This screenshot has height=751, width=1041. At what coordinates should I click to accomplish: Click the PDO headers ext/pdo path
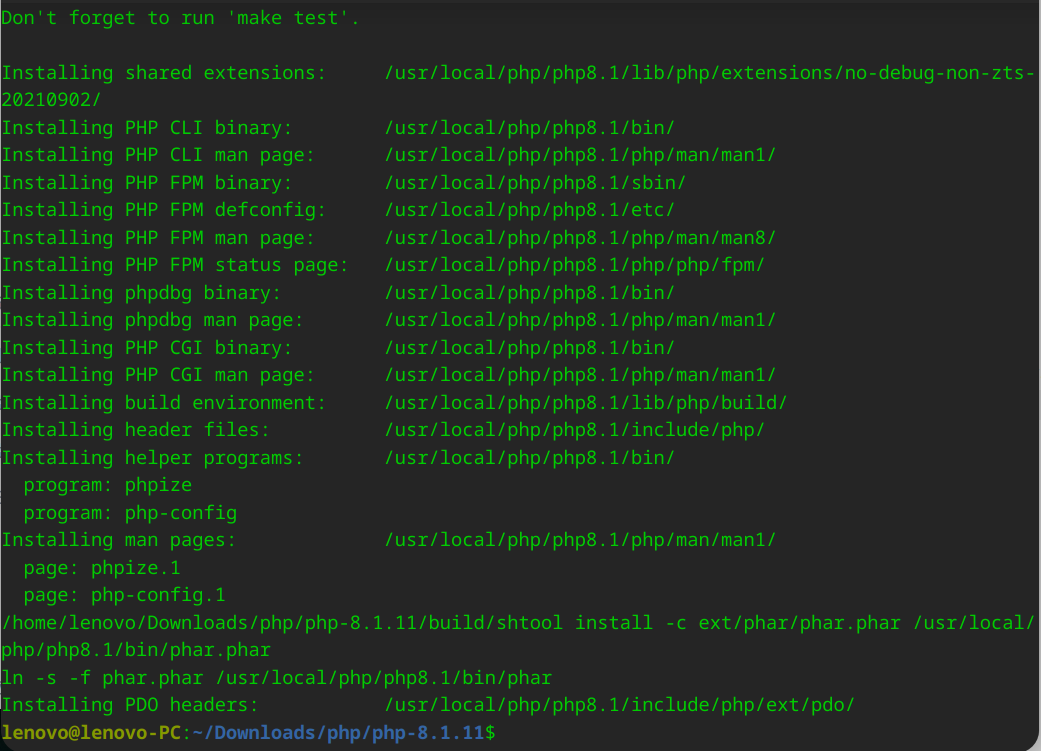(619, 705)
